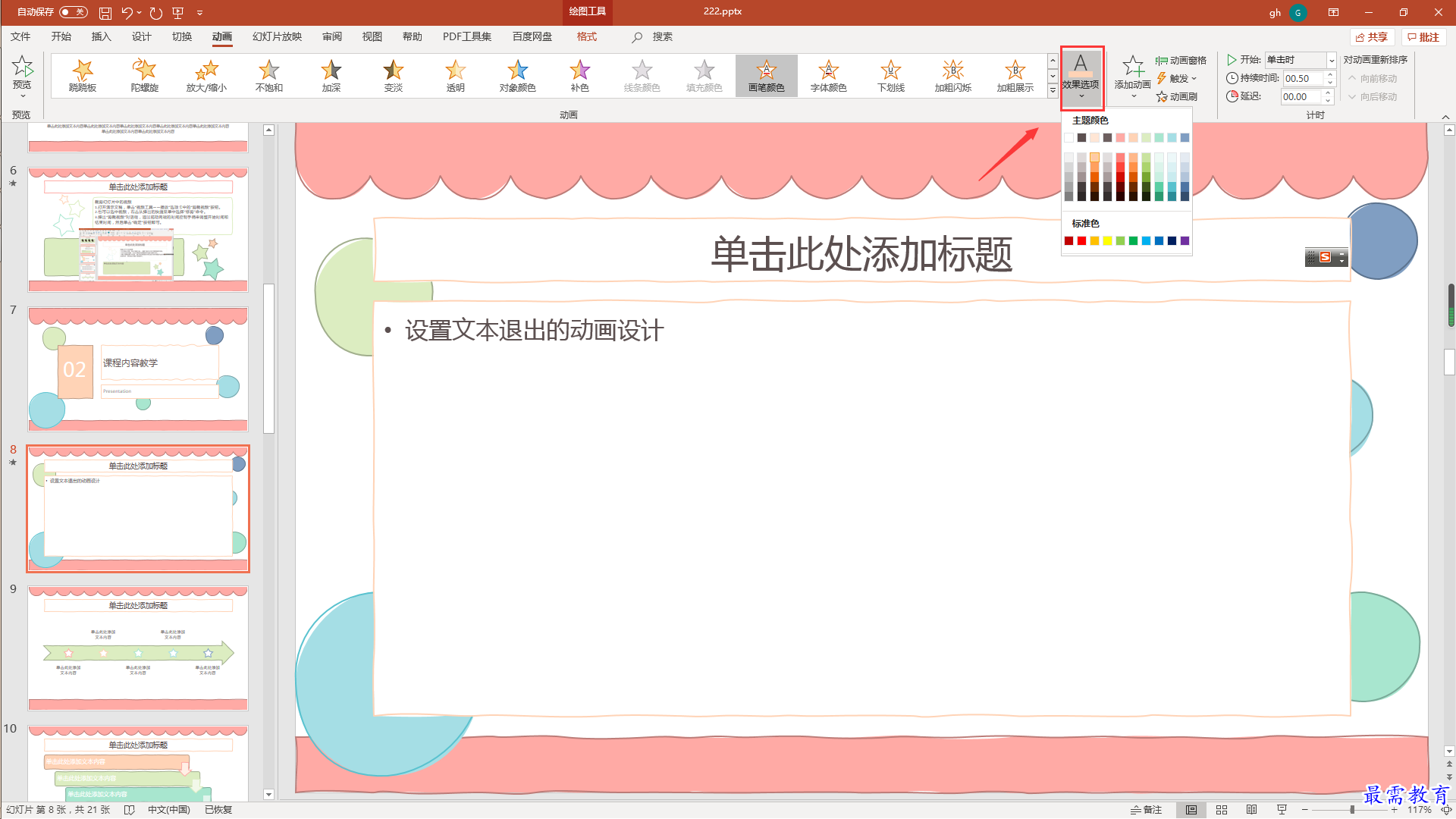1456x819 pixels.
Task: Open the 开始 start timing combo box
Action: (1300, 60)
